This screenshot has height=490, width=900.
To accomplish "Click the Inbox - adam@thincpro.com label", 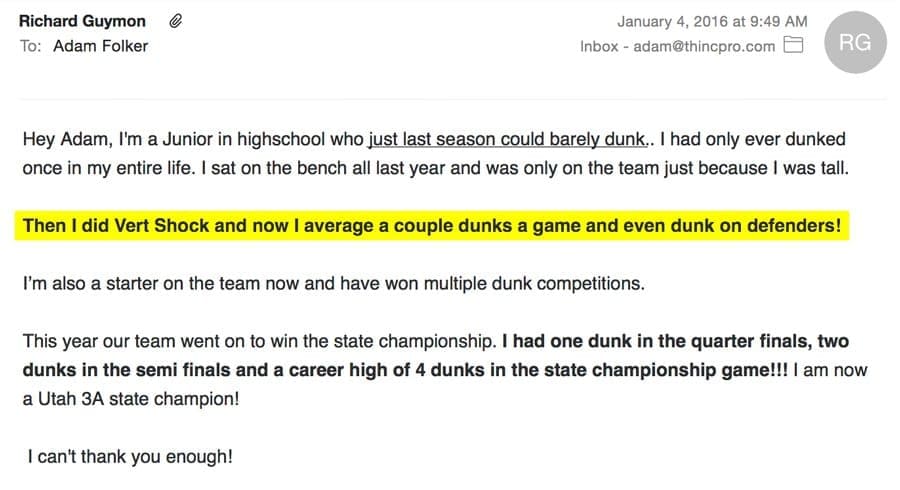I will pyautogui.click(x=677, y=46).
